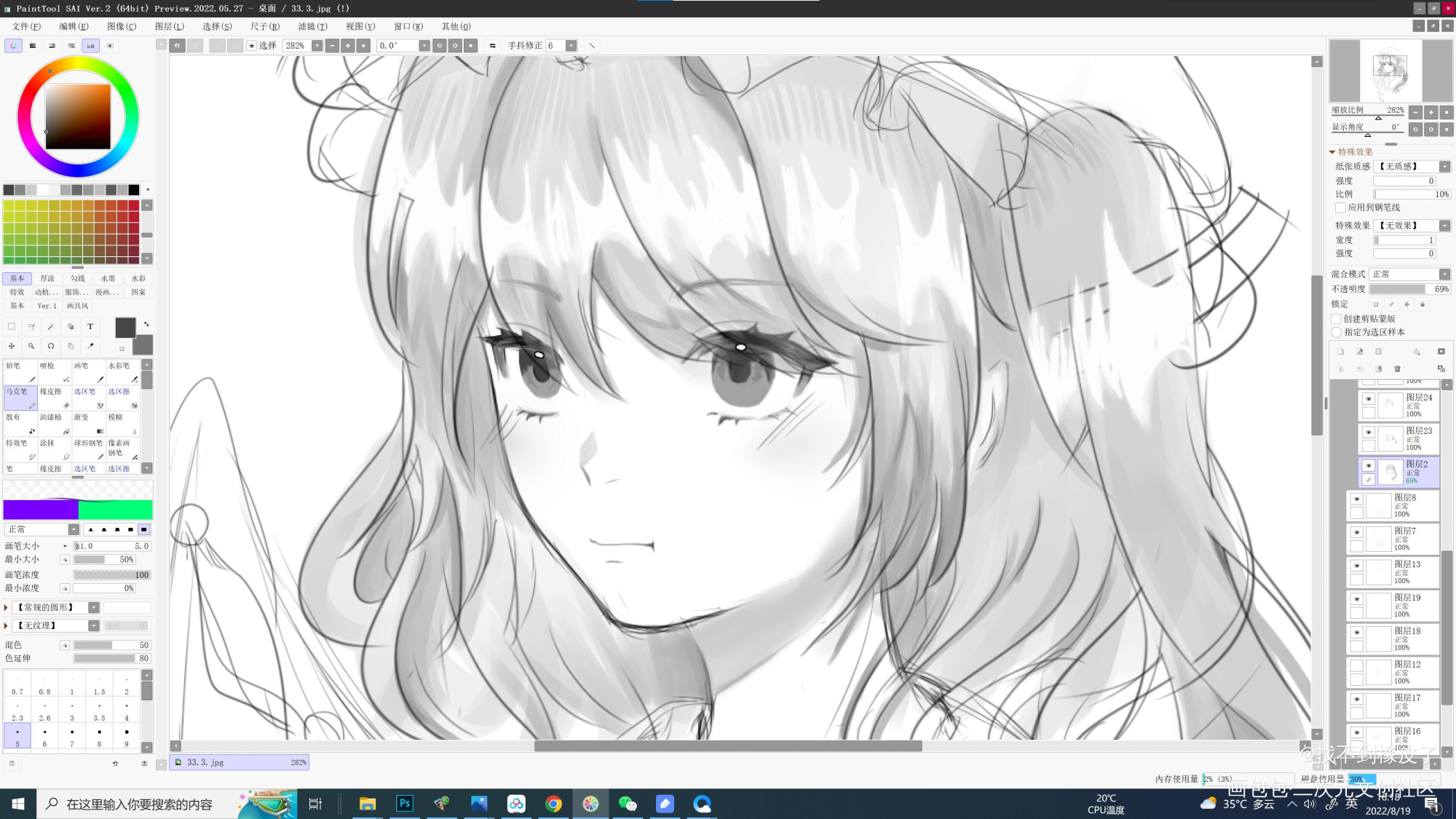Viewport: 1456px width, 819px height.
Task: Switch to the 水彩 brush group tab
Action: [138, 278]
